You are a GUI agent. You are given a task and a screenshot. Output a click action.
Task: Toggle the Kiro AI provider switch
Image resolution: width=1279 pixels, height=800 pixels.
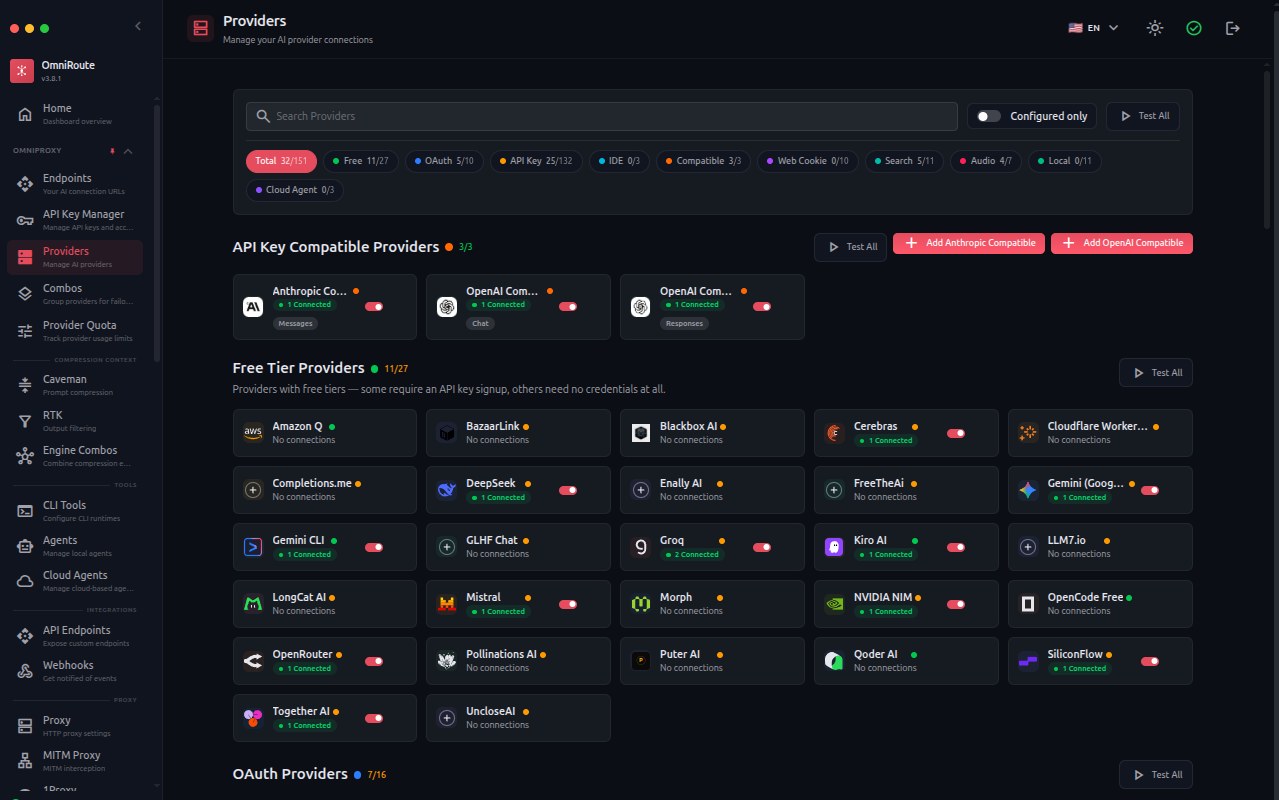tap(956, 547)
